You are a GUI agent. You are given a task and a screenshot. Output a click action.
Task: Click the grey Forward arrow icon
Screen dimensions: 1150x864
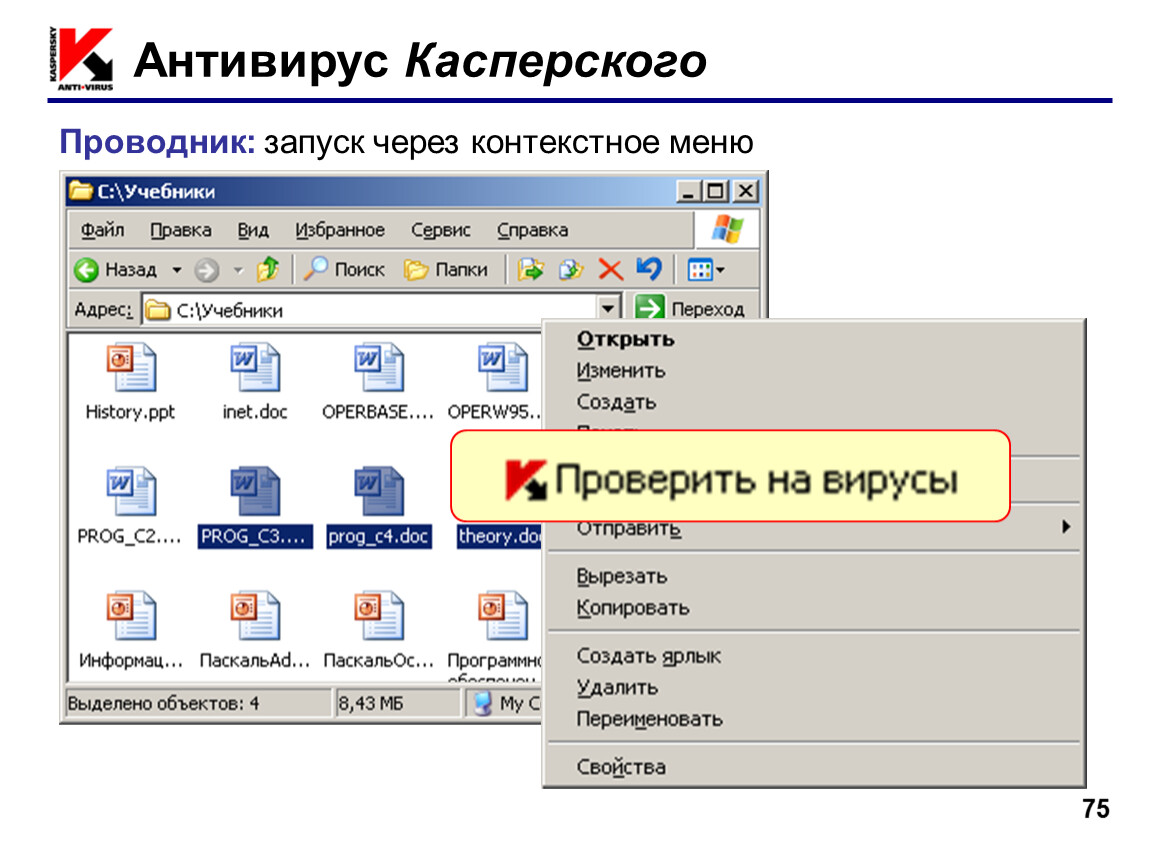click(x=206, y=270)
